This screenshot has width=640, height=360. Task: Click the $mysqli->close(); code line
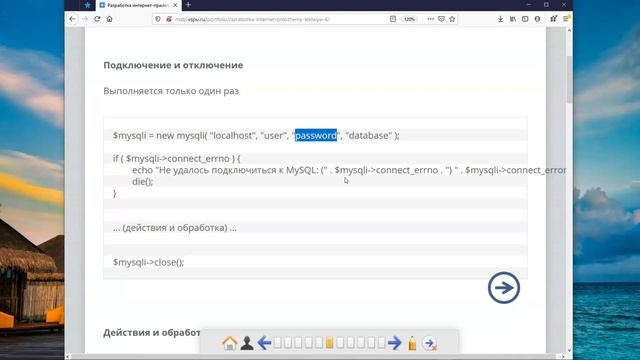[149, 262]
